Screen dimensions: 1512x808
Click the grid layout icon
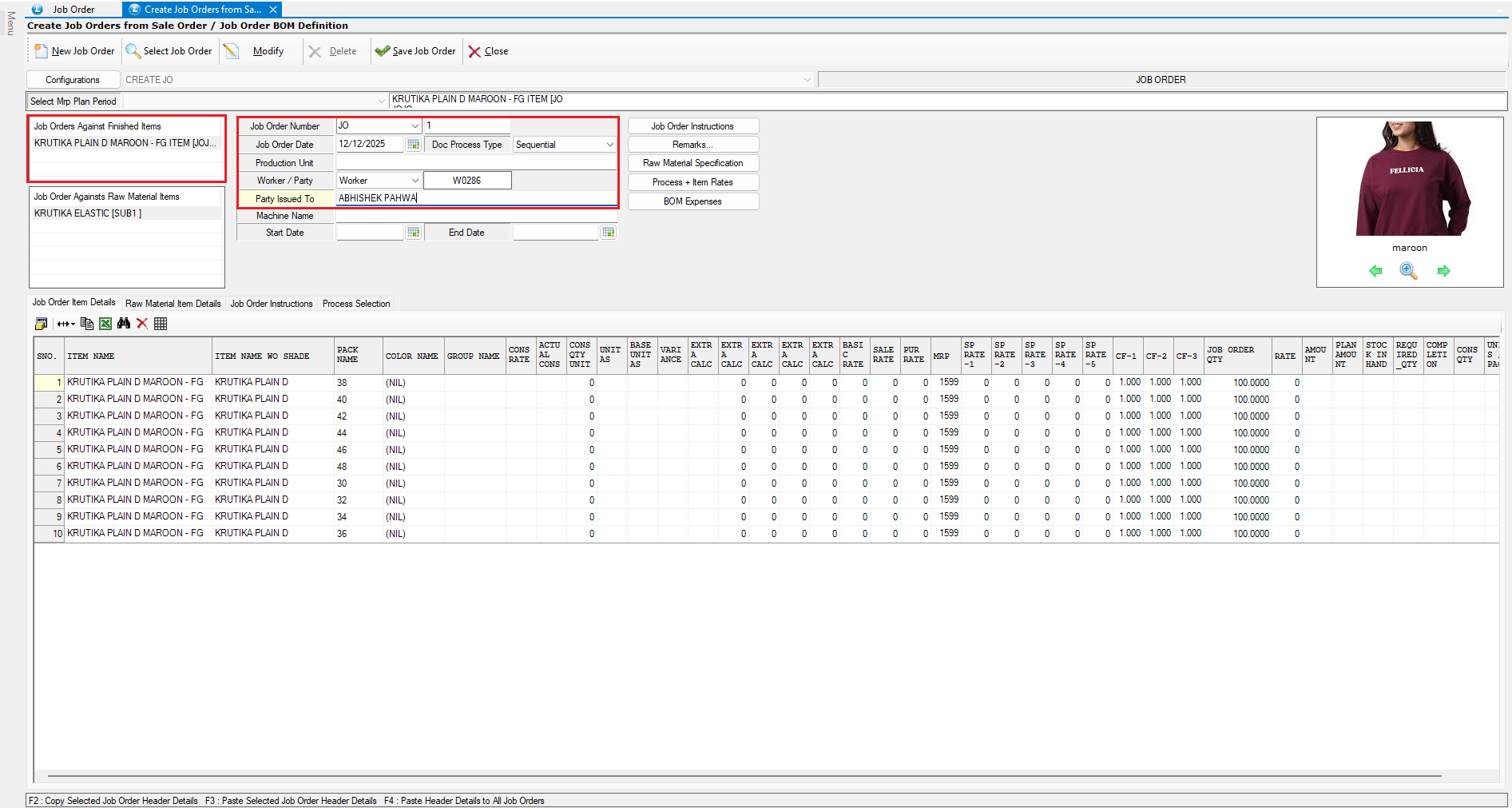(x=161, y=324)
